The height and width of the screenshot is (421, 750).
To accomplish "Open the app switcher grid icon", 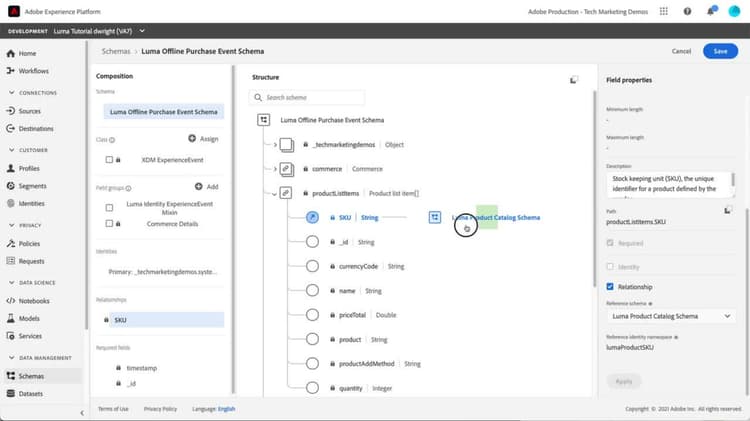I will (663, 11).
